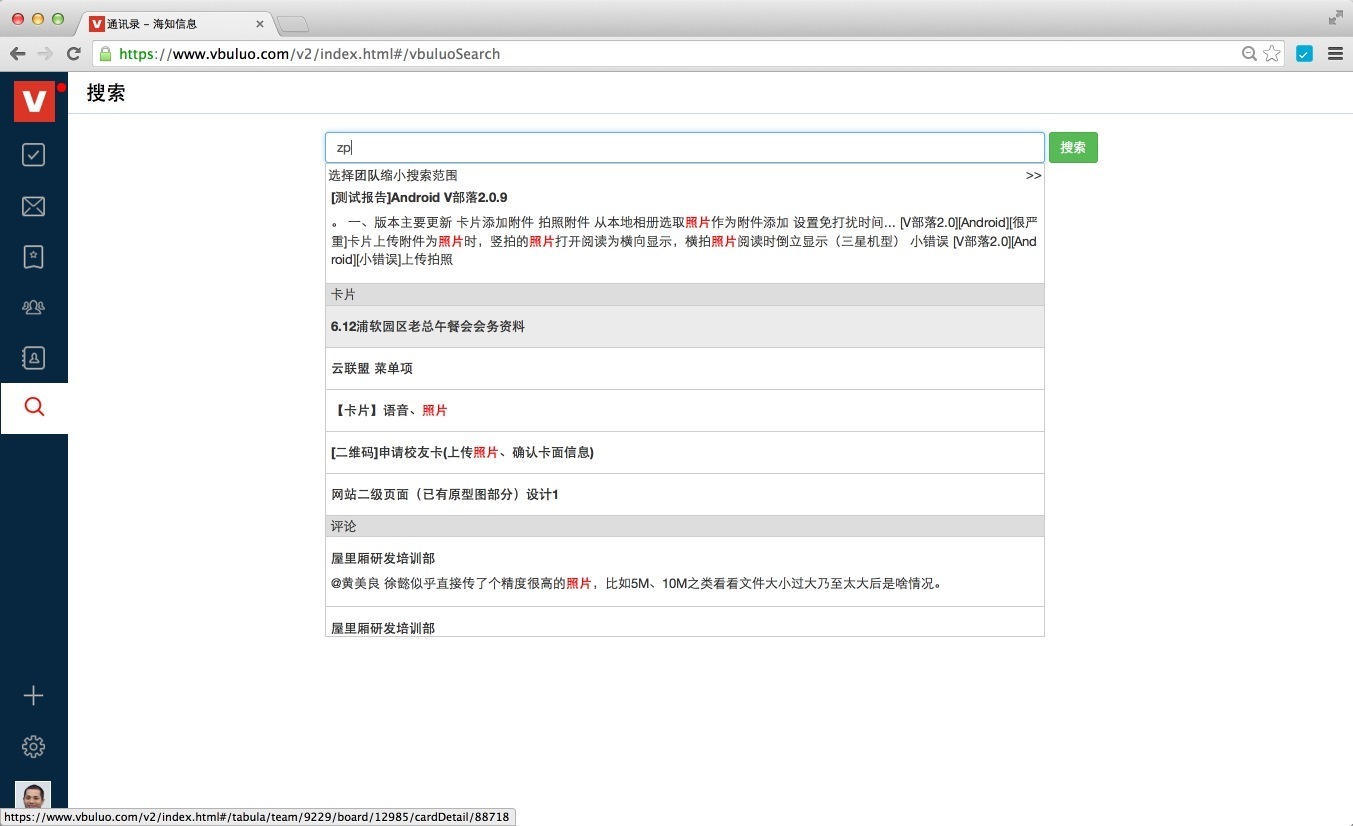The image size is (1353, 826).
Task: Open the contacts book icon in sidebar
Action: pyautogui.click(x=34, y=357)
